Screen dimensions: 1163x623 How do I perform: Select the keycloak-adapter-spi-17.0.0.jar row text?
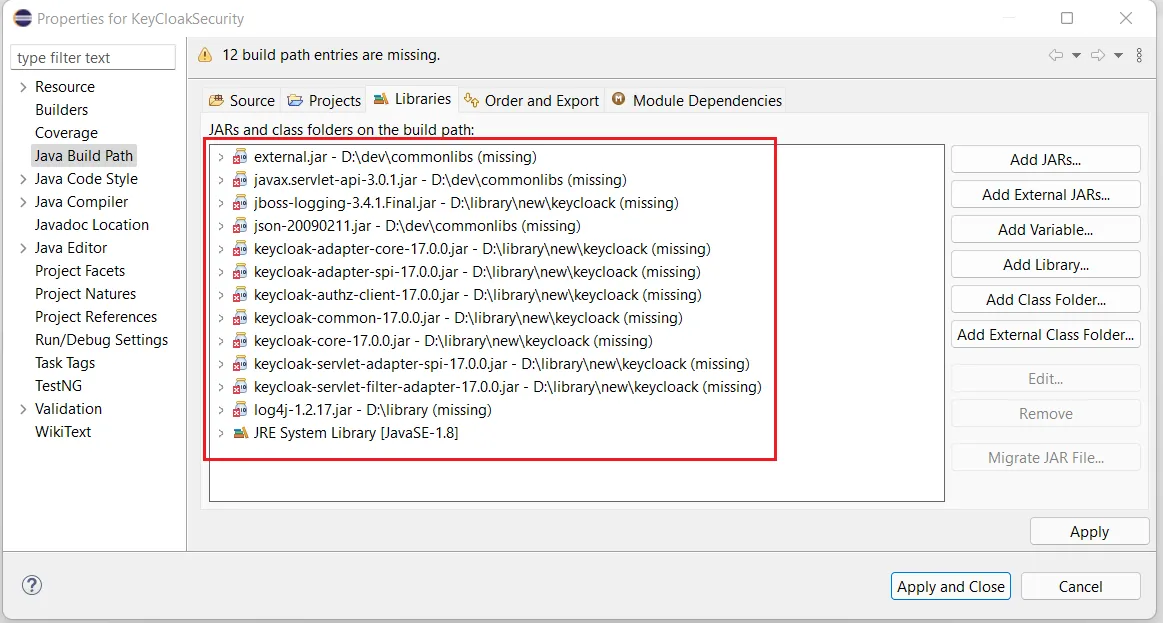[x=478, y=271]
